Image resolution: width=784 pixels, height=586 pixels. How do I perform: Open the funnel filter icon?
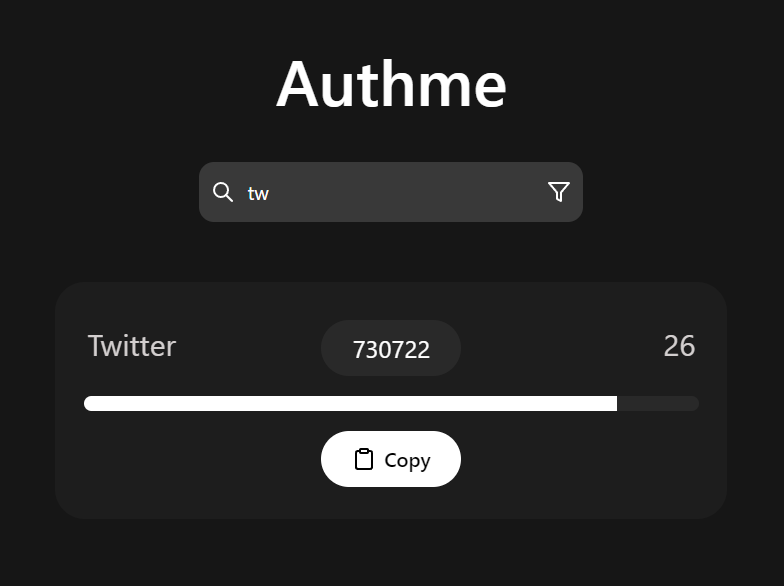pos(558,192)
